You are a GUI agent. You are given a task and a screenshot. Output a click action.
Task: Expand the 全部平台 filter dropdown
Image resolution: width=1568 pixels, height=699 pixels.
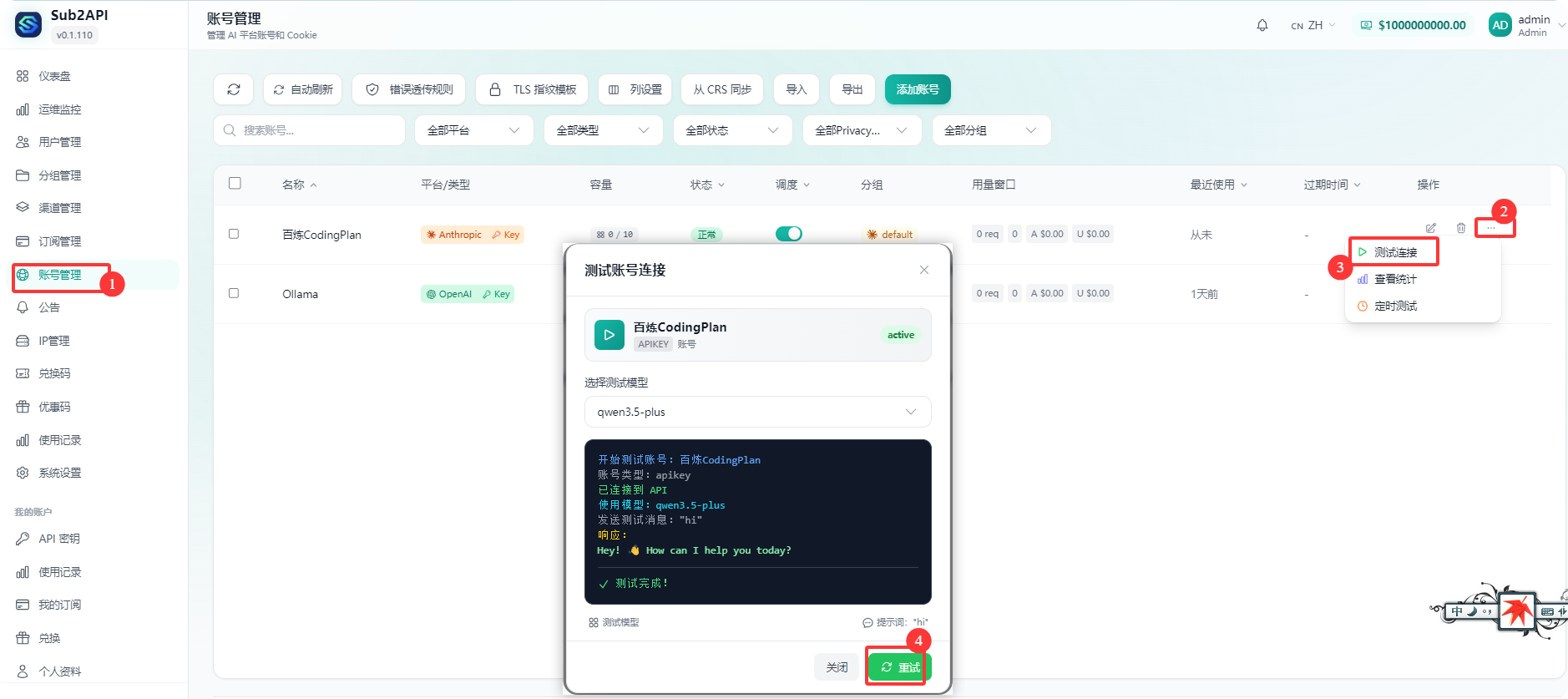pos(473,130)
